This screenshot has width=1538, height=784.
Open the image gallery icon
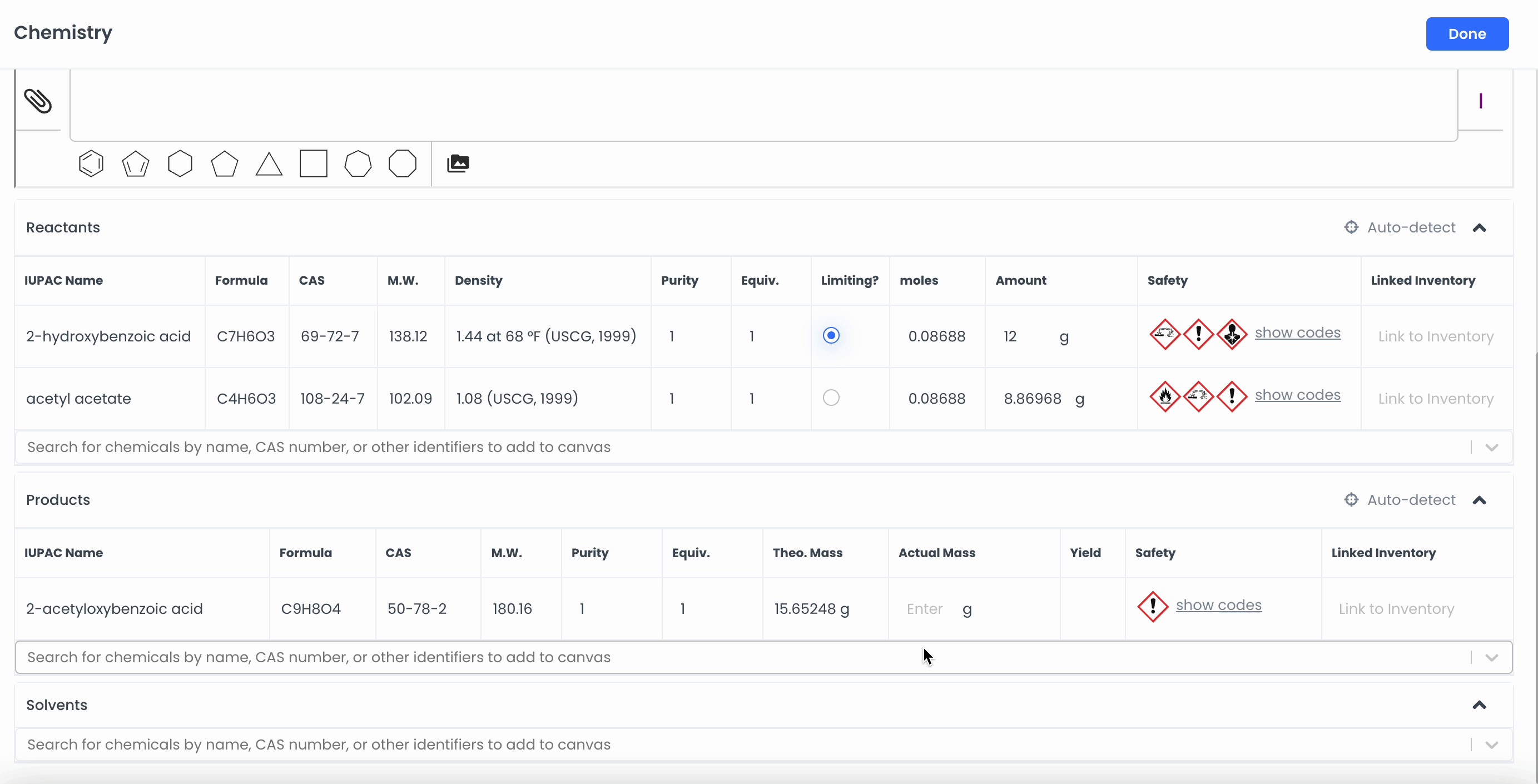[458, 163]
